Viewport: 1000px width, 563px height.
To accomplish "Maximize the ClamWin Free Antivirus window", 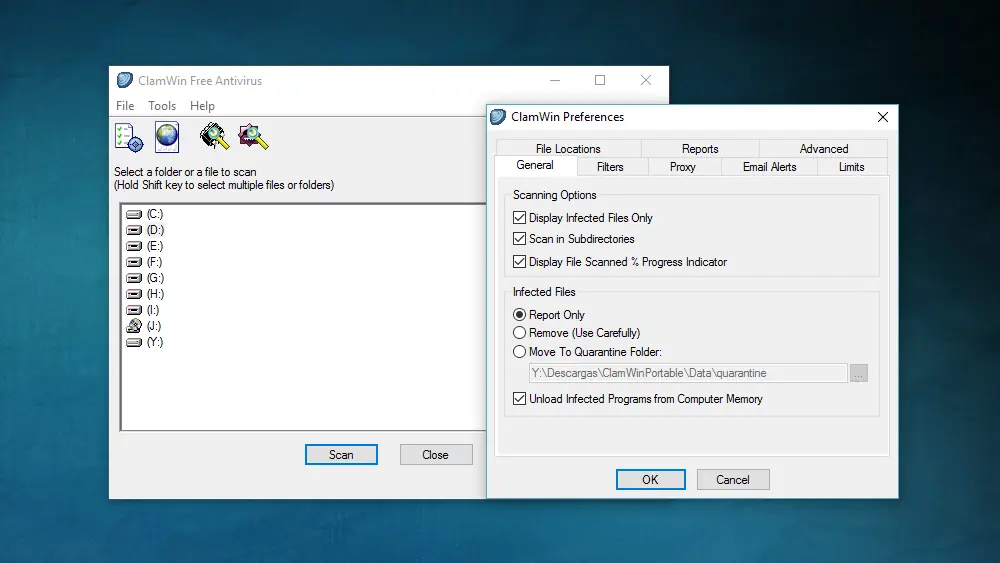I will (x=599, y=80).
